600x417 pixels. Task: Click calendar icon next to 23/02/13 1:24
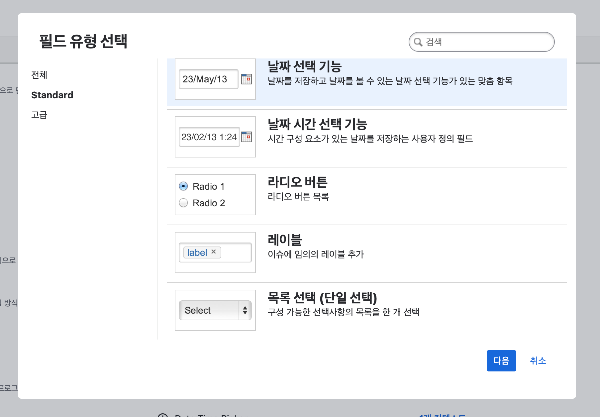click(247, 137)
